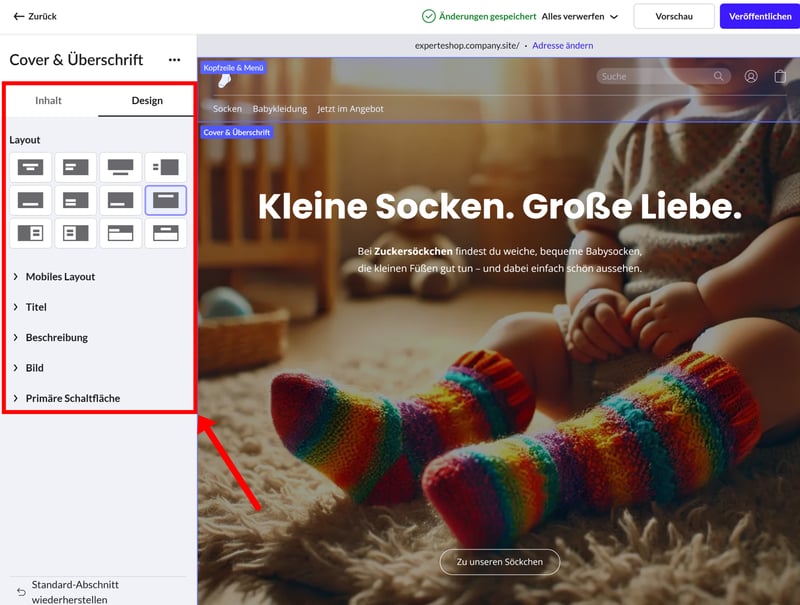800x605 pixels.
Task: Open the Alles verwerfen dropdown
Action: click(580, 16)
